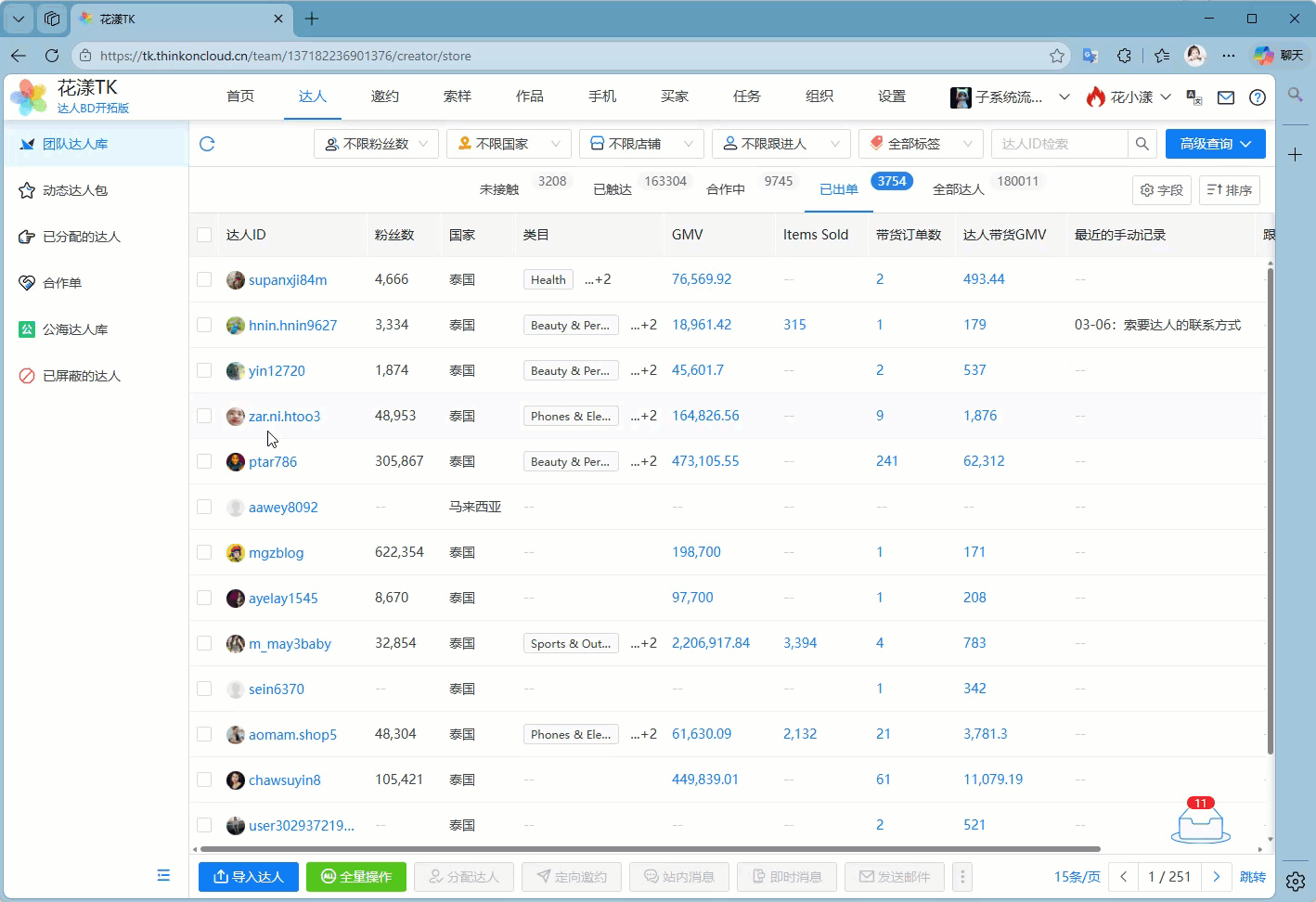The image size is (1316, 902).
Task: Open the 不限国家 country filter
Action: pyautogui.click(x=509, y=144)
